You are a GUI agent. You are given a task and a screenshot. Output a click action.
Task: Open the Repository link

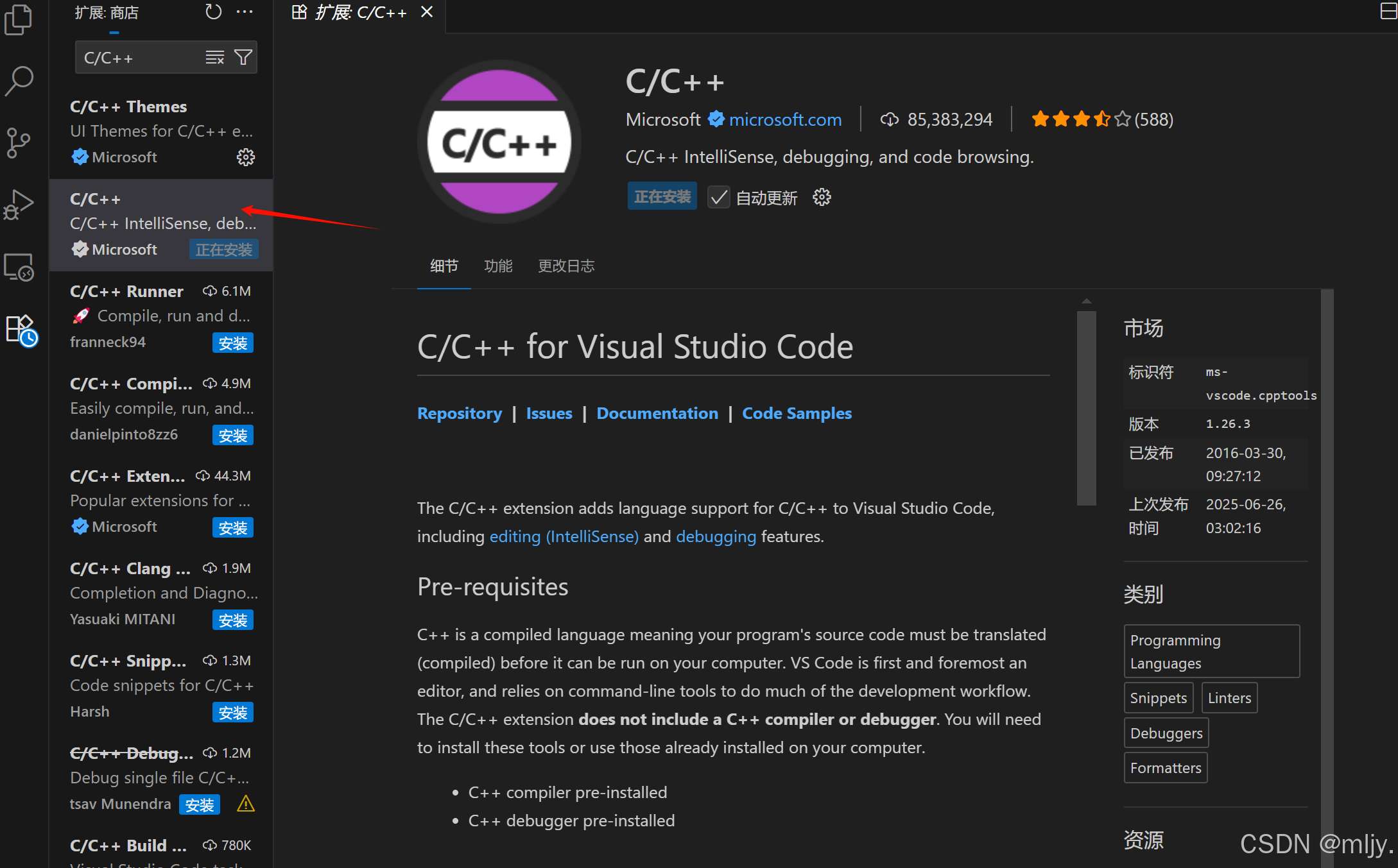coord(460,414)
